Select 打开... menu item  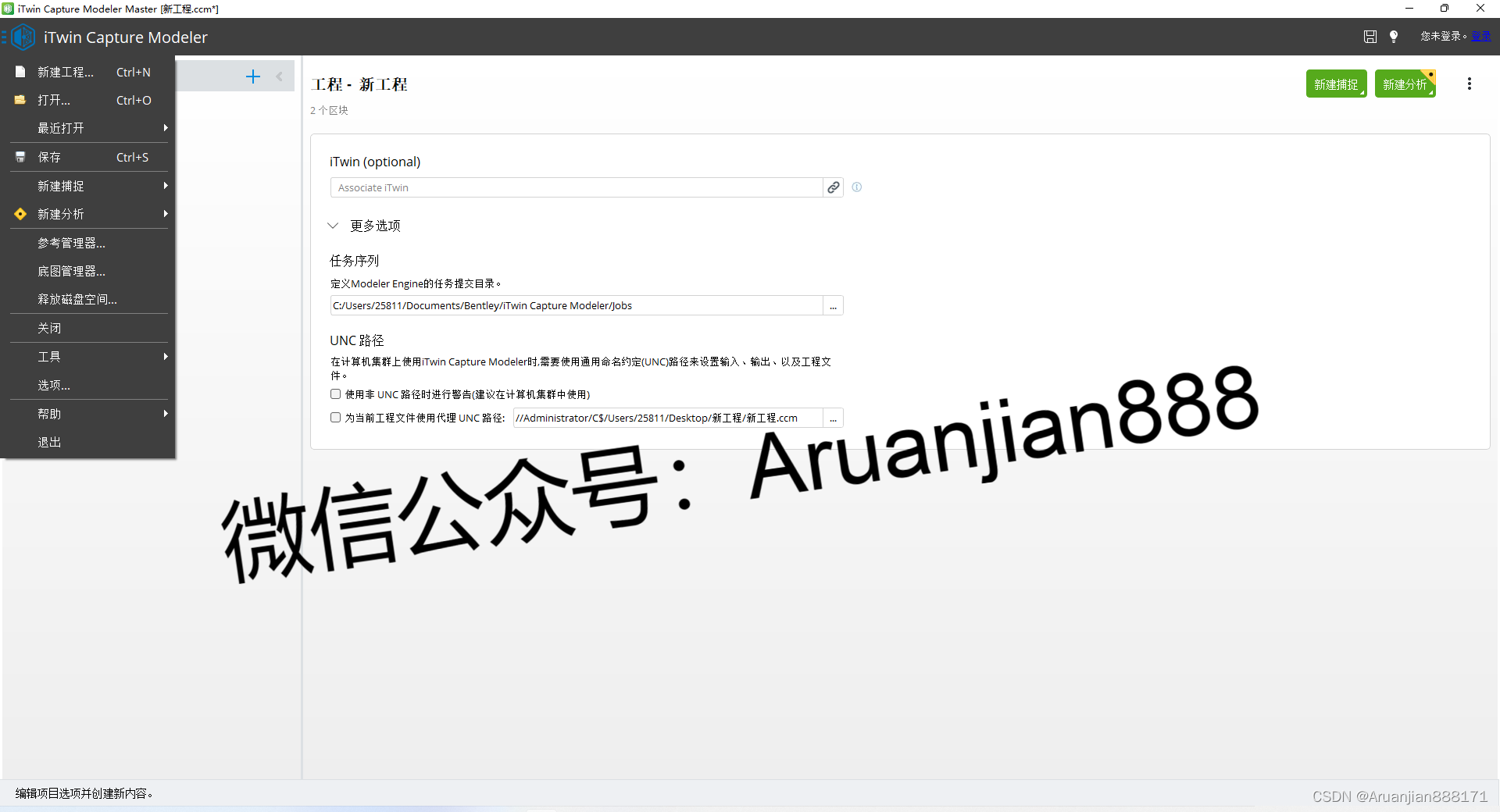(x=89, y=100)
